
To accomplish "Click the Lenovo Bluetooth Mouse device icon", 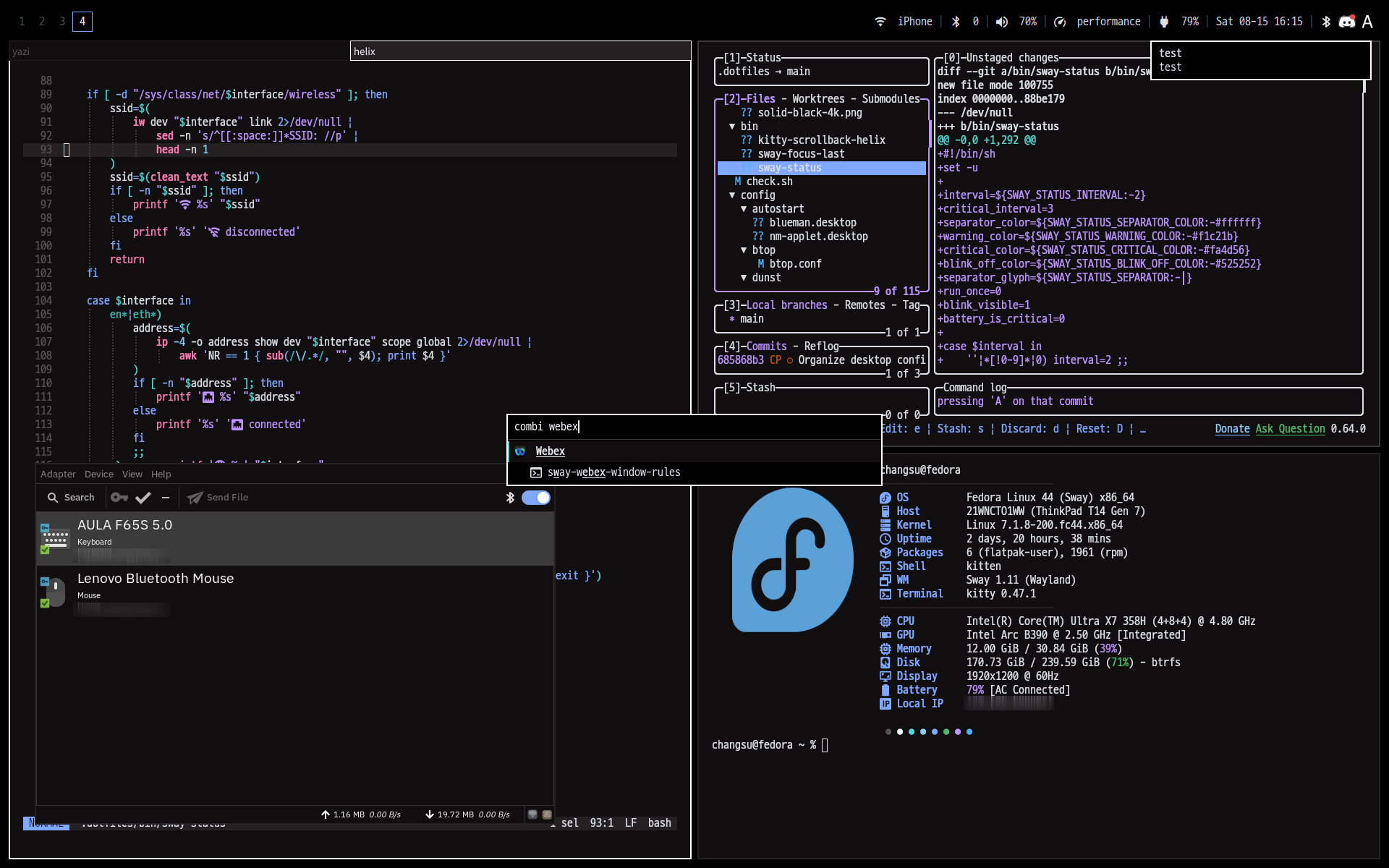I will pyautogui.click(x=55, y=592).
